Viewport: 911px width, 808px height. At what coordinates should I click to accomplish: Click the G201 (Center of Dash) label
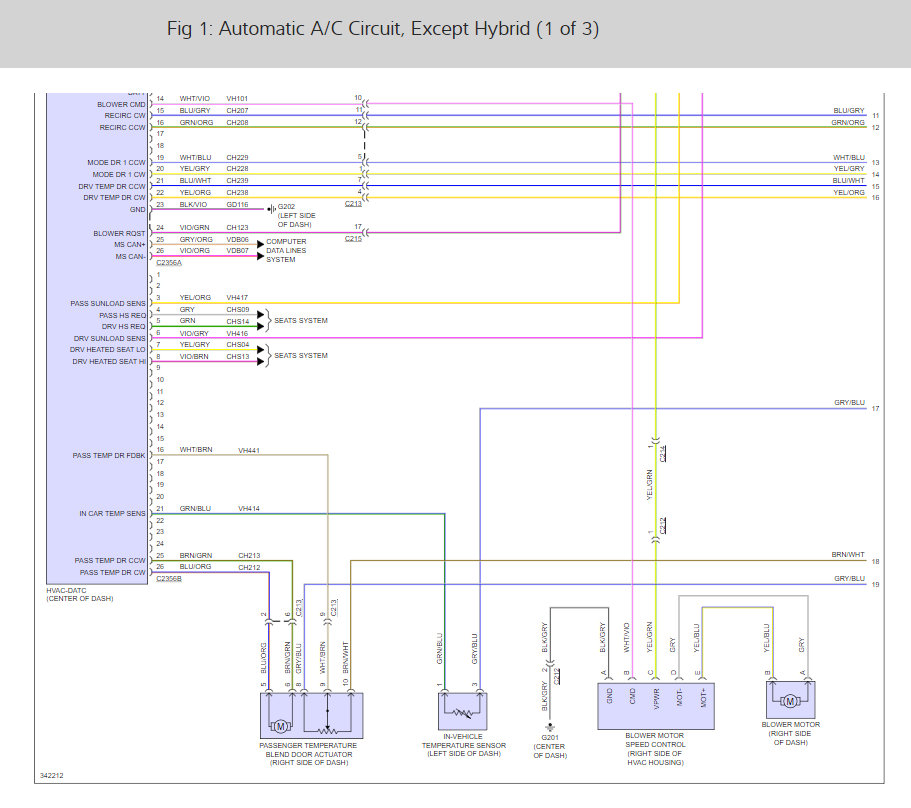pyautogui.click(x=550, y=746)
